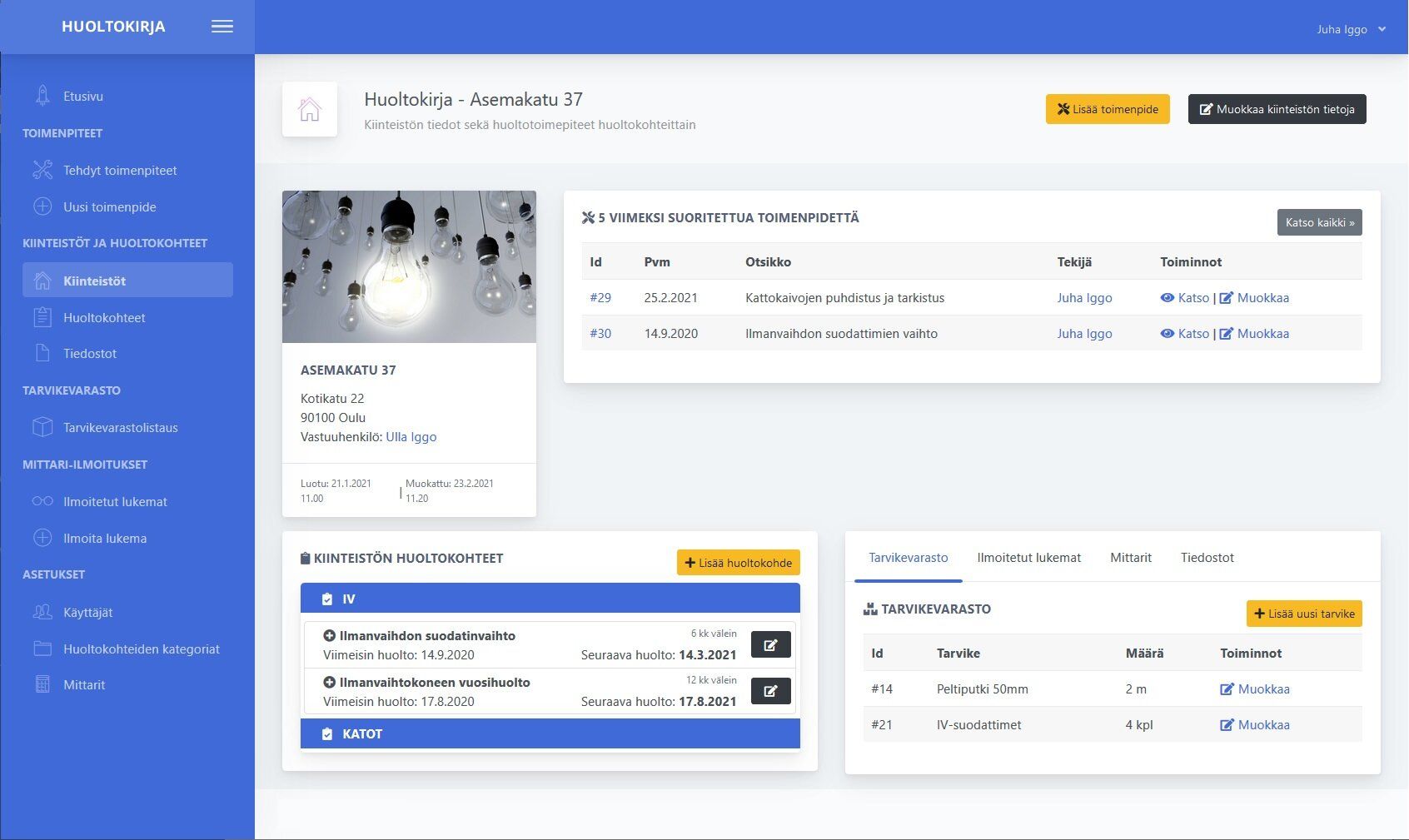Open Tiedostot in the sidebar

pos(90,354)
